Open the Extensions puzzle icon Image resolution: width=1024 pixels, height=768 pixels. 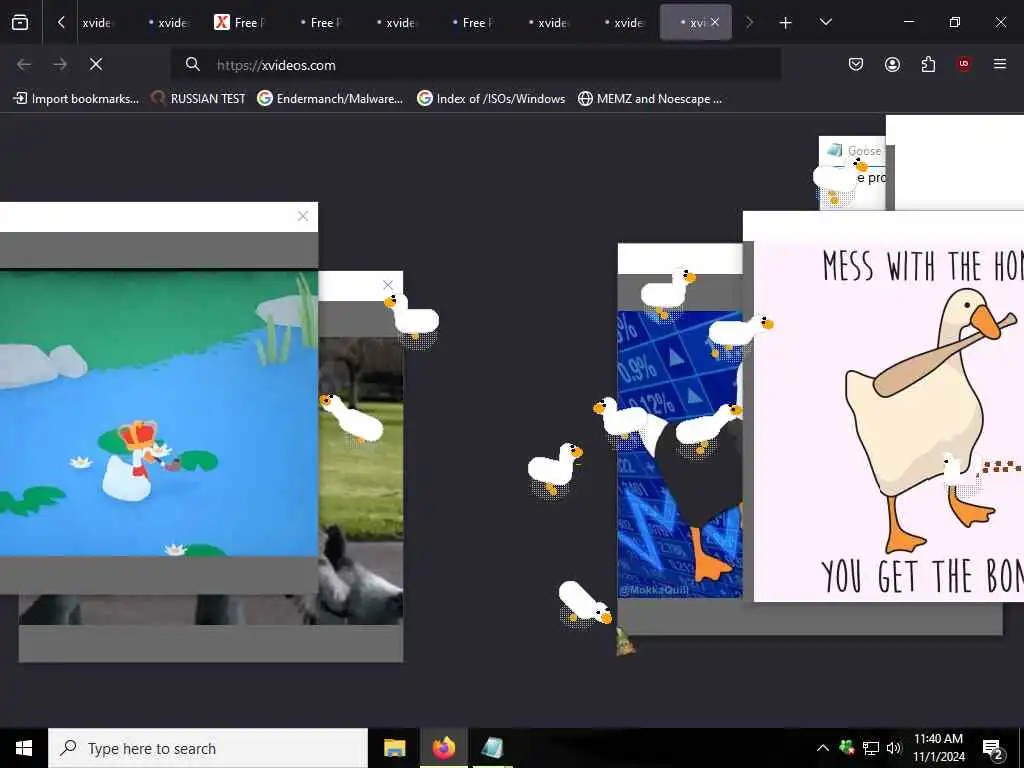[x=928, y=64]
